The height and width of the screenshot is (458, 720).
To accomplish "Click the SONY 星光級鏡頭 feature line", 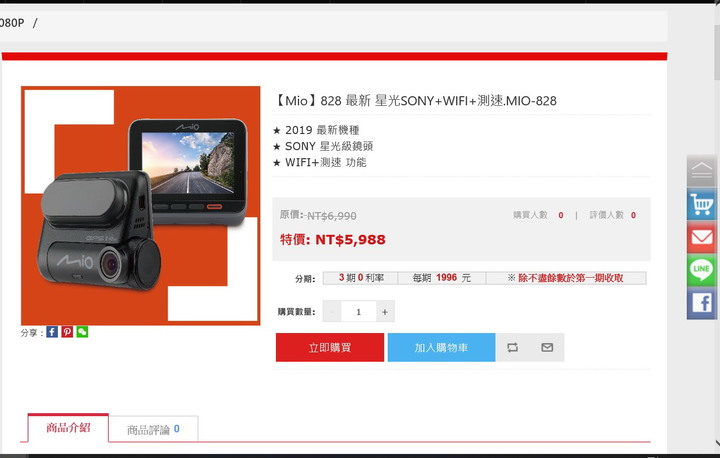I will 323,146.
